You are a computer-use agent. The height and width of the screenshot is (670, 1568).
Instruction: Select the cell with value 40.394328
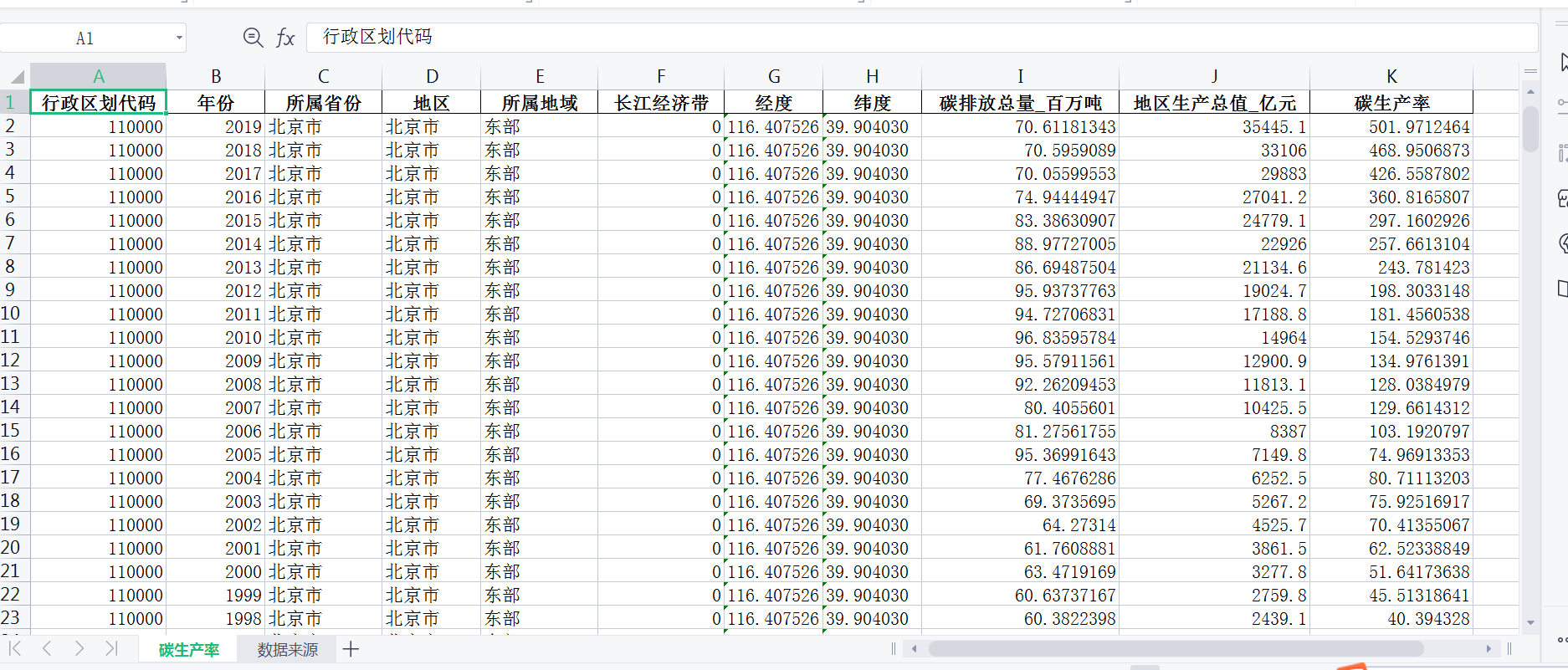pos(1391,618)
